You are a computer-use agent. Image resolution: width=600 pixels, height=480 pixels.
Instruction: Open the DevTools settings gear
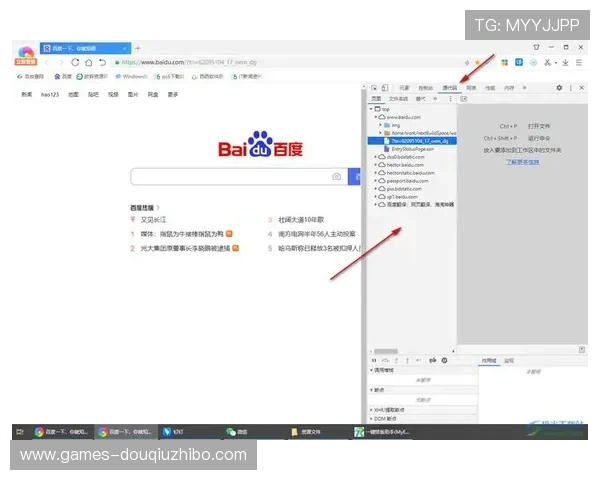(x=559, y=88)
